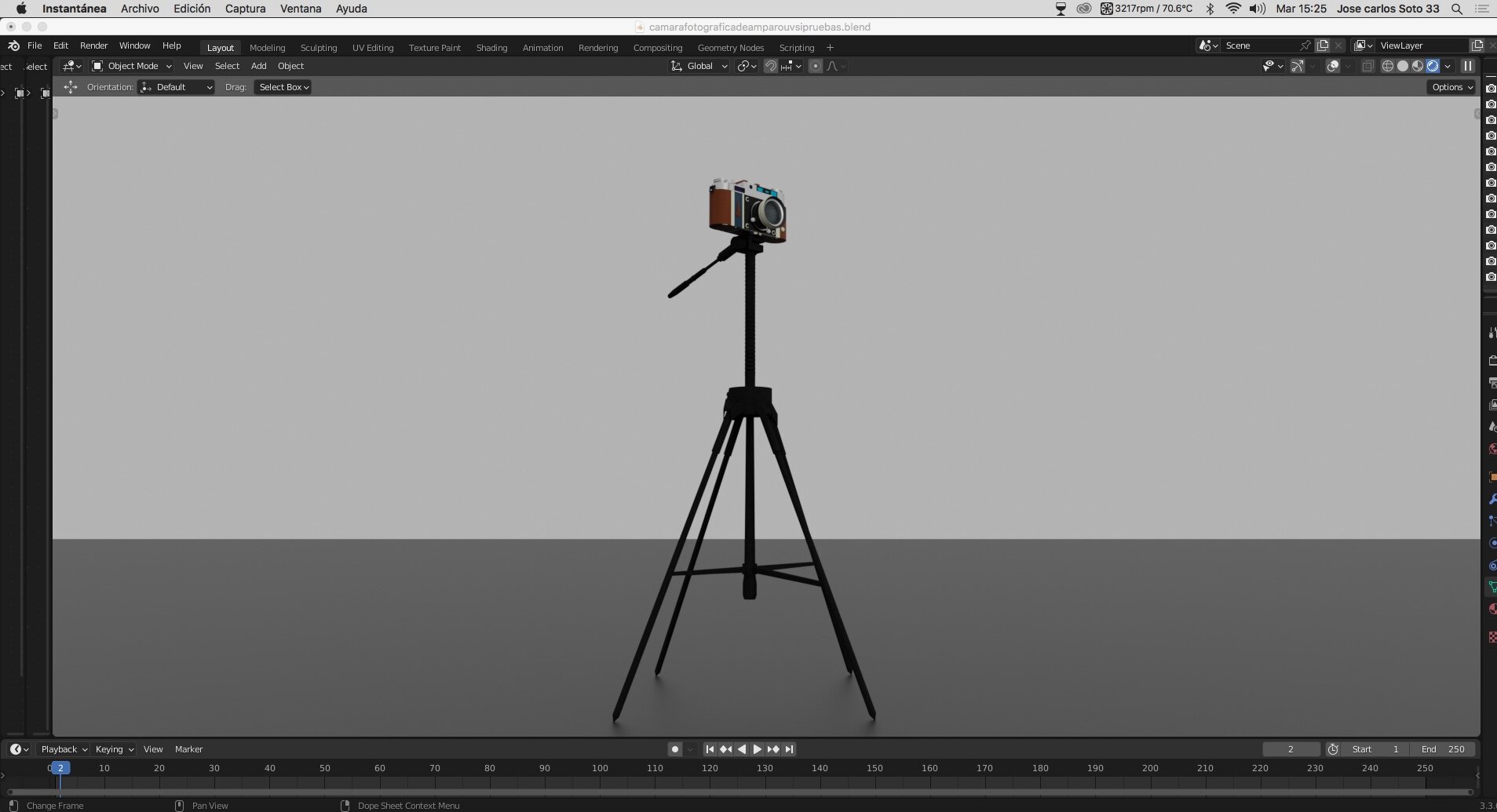
Task: Switch to Material Preview shading
Action: tap(1418, 66)
